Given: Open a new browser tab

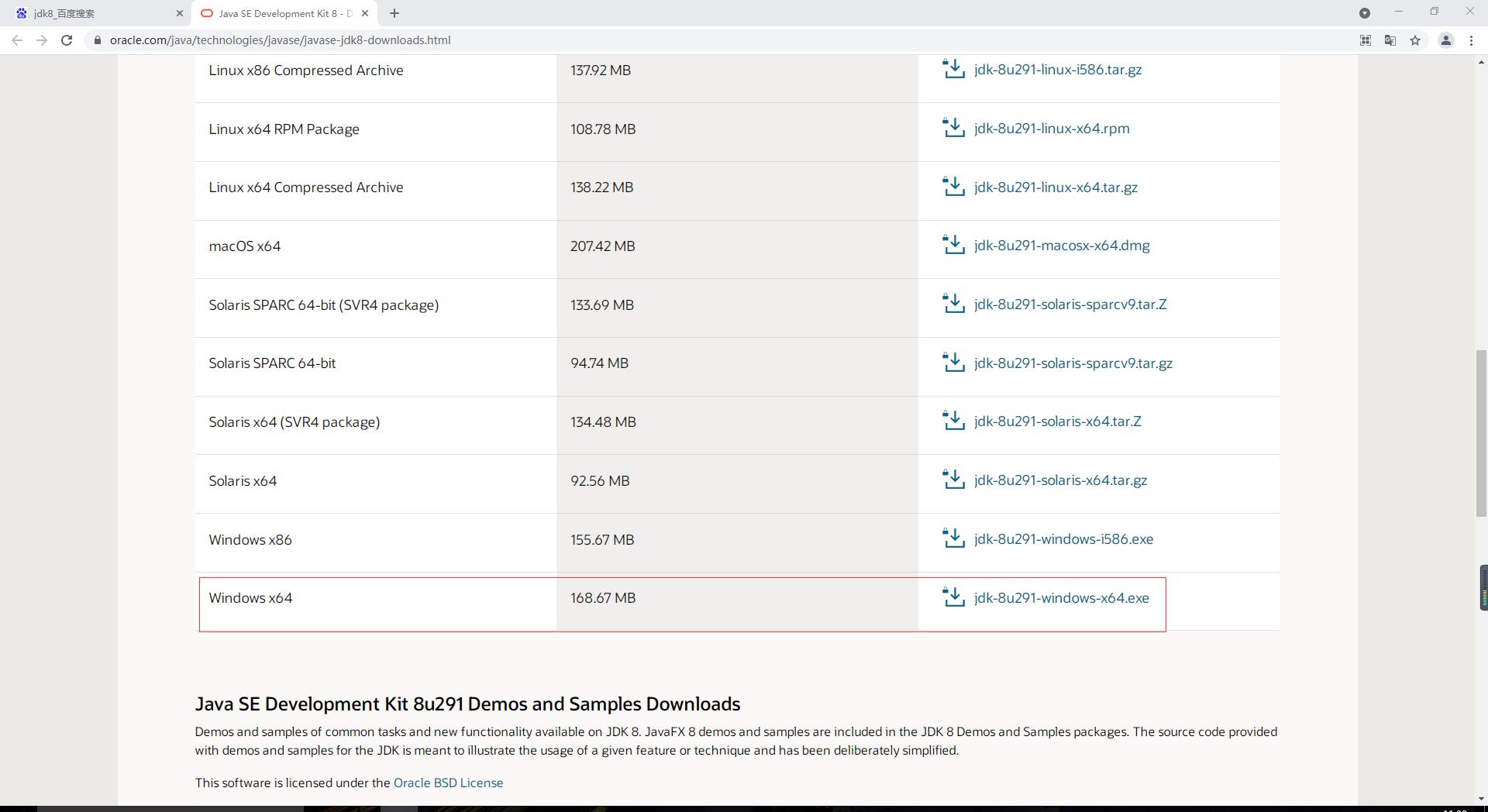Looking at the screenshot, I should tap(394, 13).
